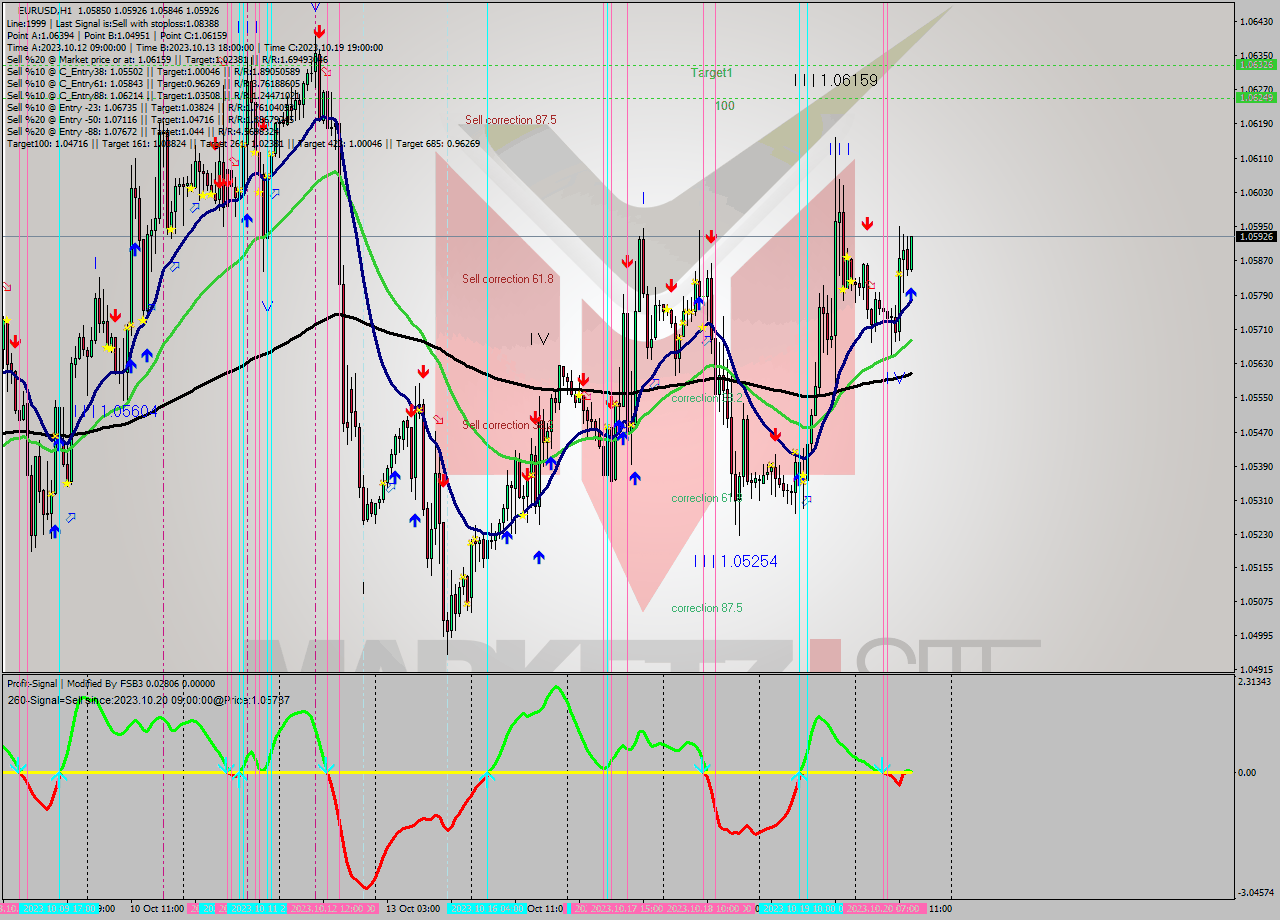The width and height of the screenshot is (1280, 920).
Task: Click the -3.04574 indicator scale value
Action: [x=1254, y=892]
